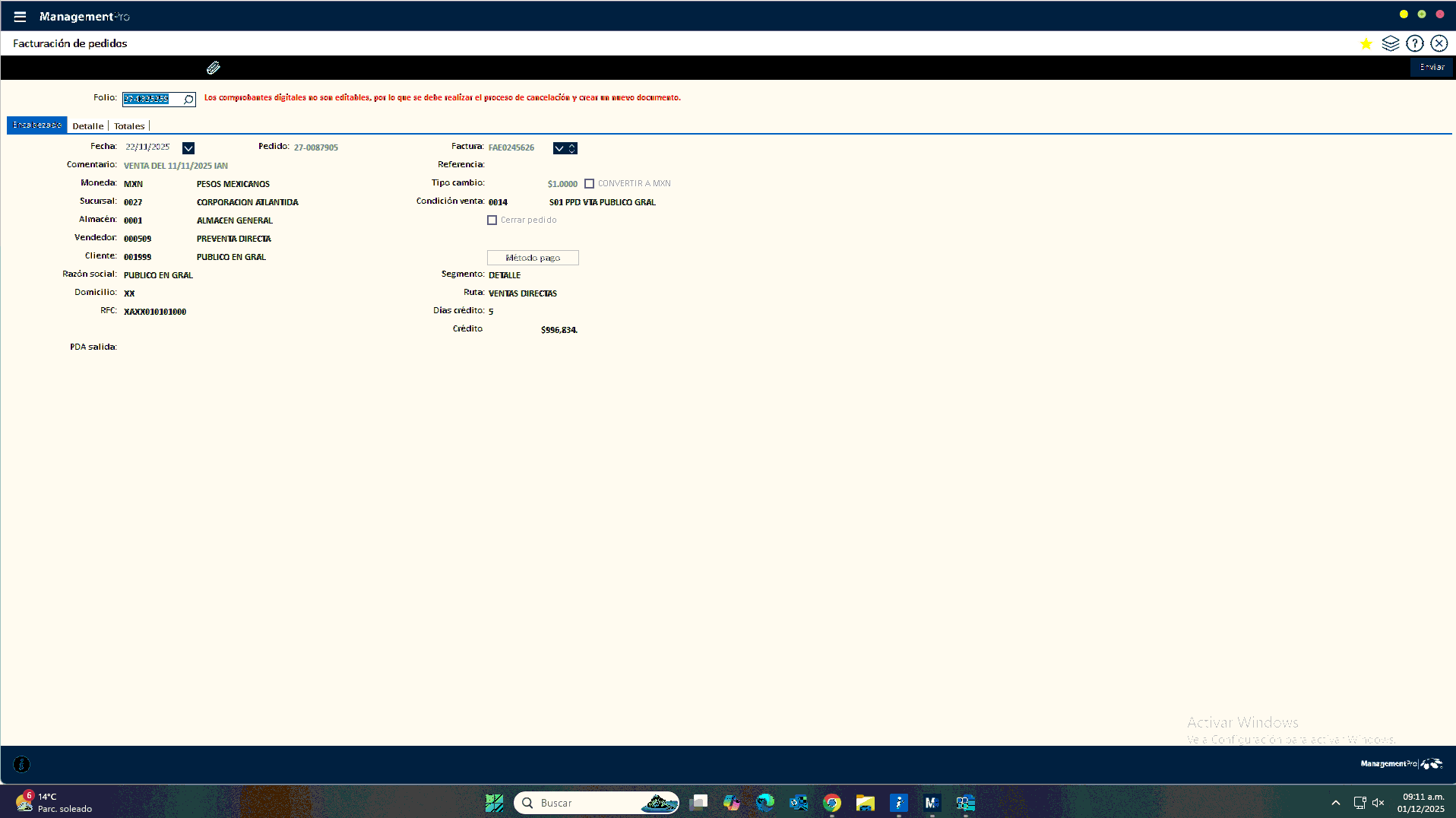Expand the Factura dropdown arrow
Image resolution: width=1456 pixels, height=818 pixels.
(559, 148)
